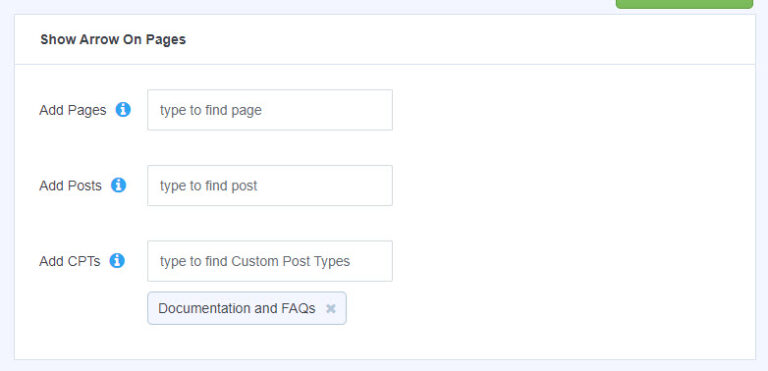Click the Add Posts label
768x371 pixels.
[71, 186]
